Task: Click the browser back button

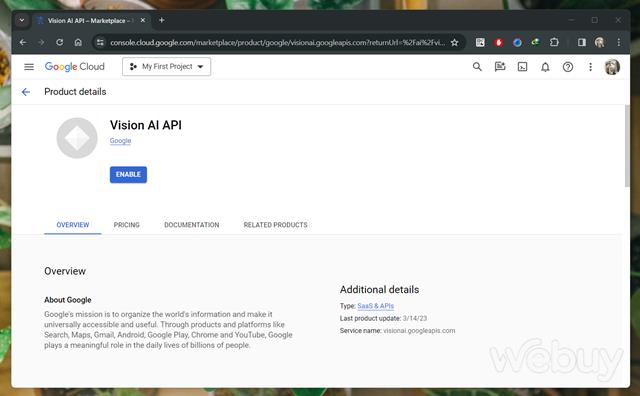Action: (x=23, y=42)
